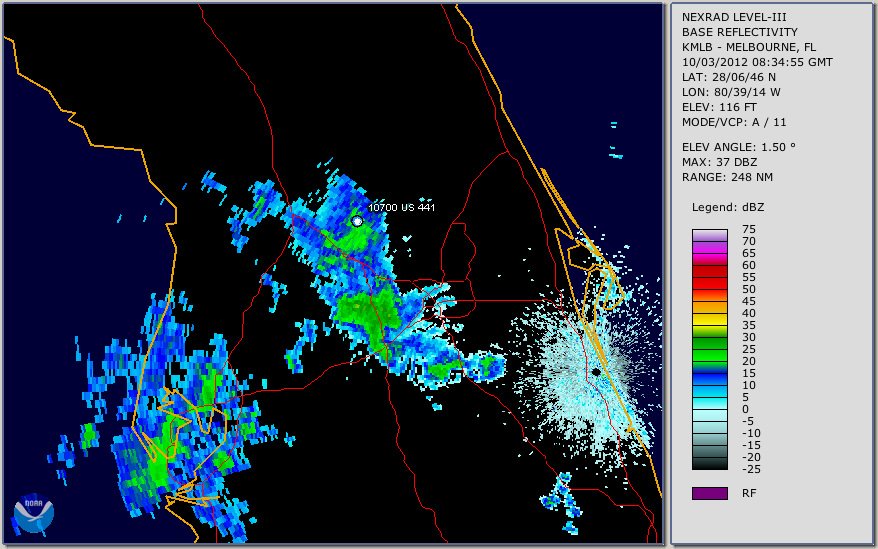Screen dimensions: 878x549
Task: Select the RANGE: 248 NM text
Action: click(727, 178)
